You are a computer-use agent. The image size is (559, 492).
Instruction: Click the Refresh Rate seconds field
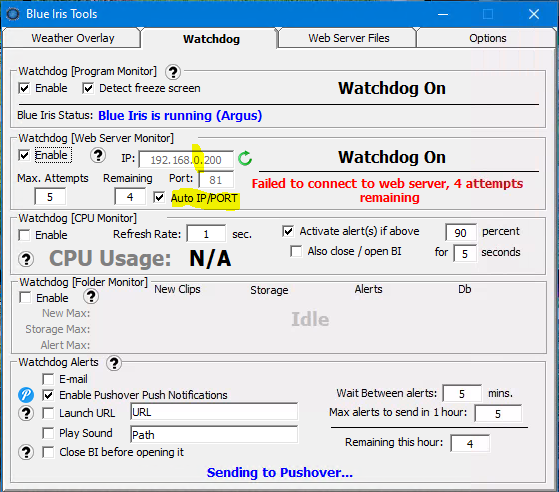(206, 234)
